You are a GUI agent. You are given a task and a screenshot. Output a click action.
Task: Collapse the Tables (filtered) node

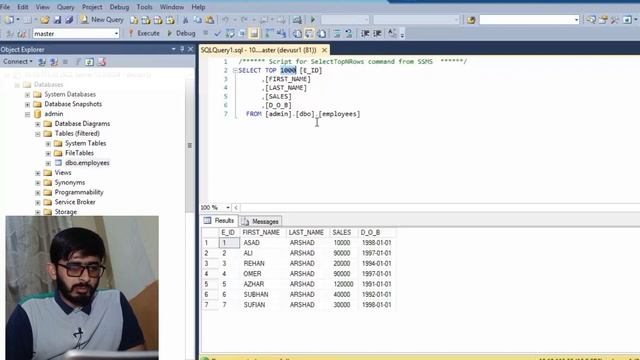point(38,134)
